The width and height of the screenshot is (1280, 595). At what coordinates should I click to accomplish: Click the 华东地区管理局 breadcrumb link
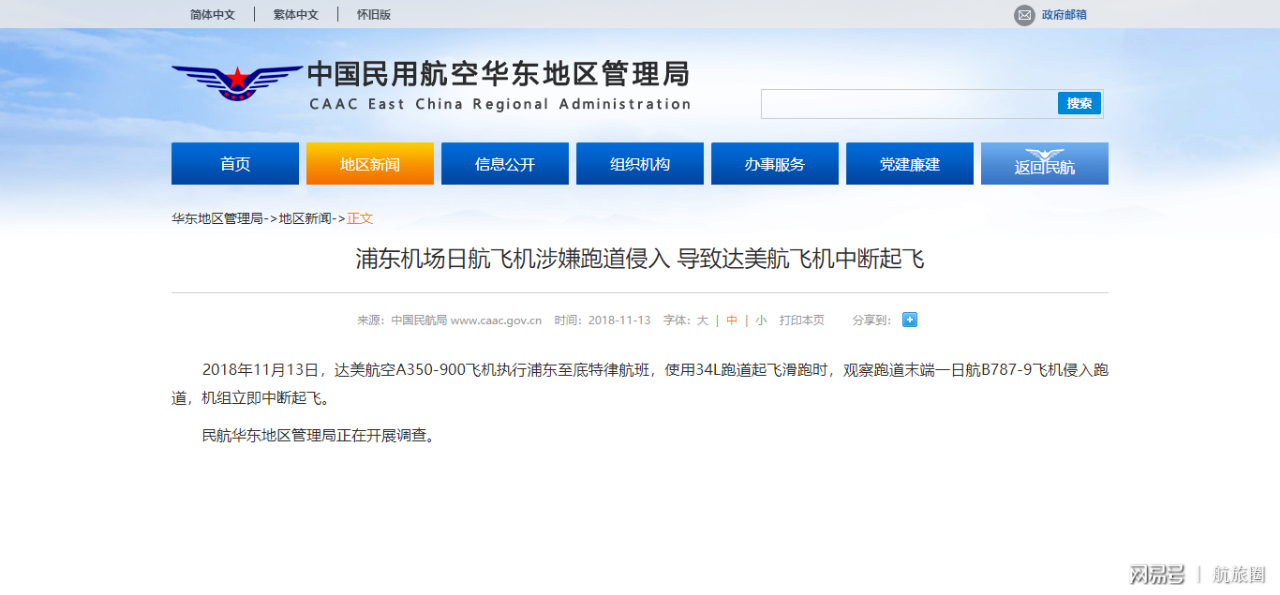217,218
